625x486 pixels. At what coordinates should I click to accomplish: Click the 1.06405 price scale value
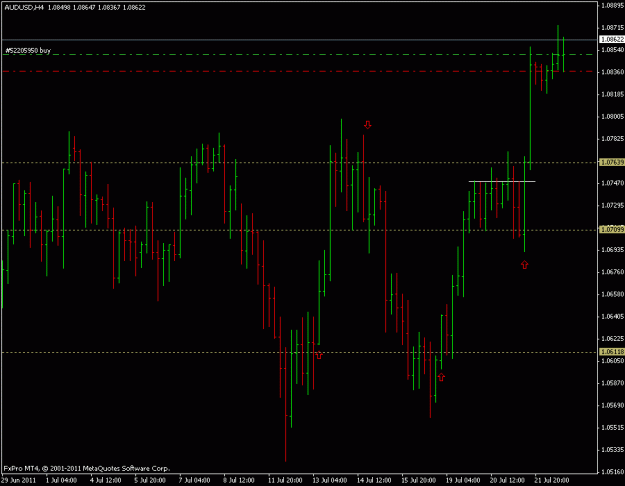pos(612,317)
